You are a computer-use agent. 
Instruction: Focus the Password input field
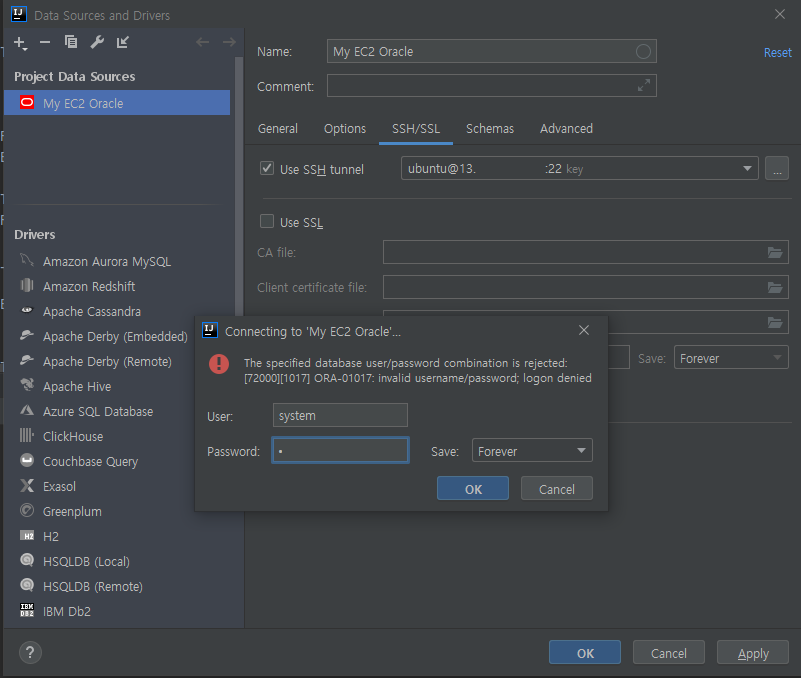(340, 450)
